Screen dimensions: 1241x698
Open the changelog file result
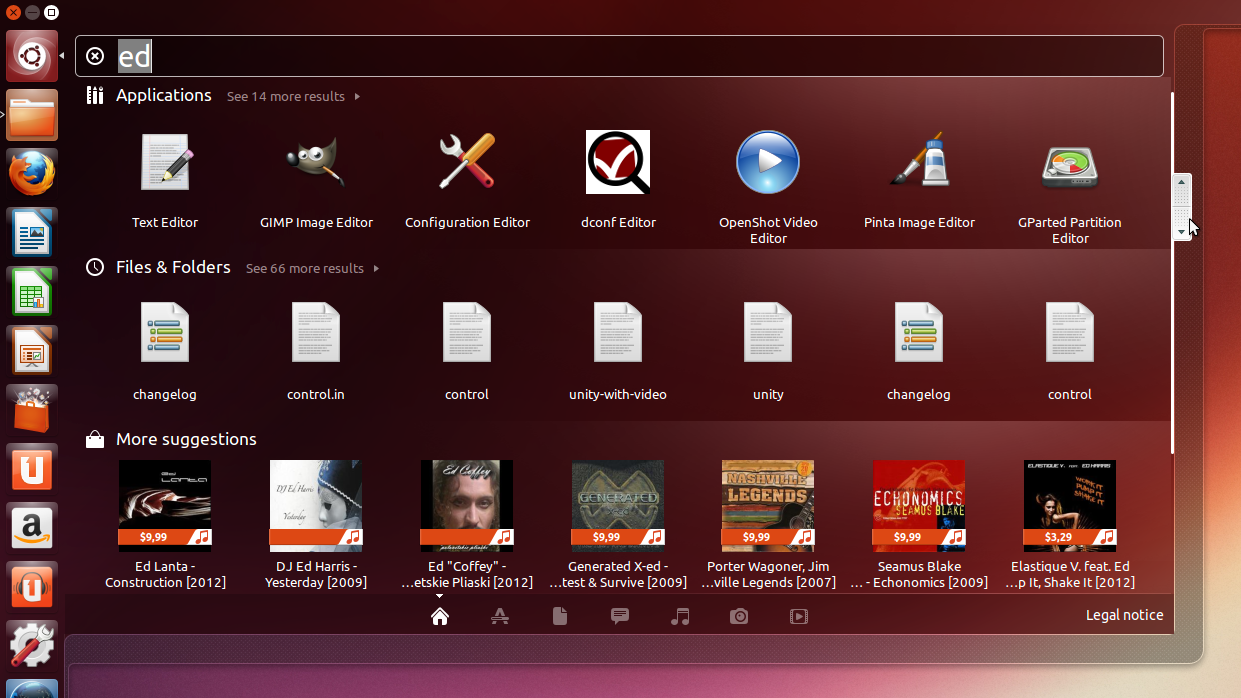(x=165, y=350)
